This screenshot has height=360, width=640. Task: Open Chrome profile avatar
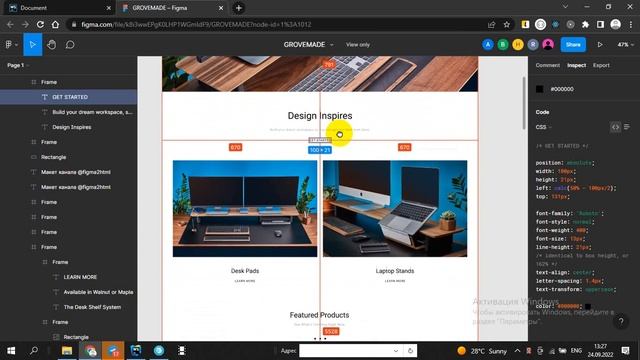point(616,24)
